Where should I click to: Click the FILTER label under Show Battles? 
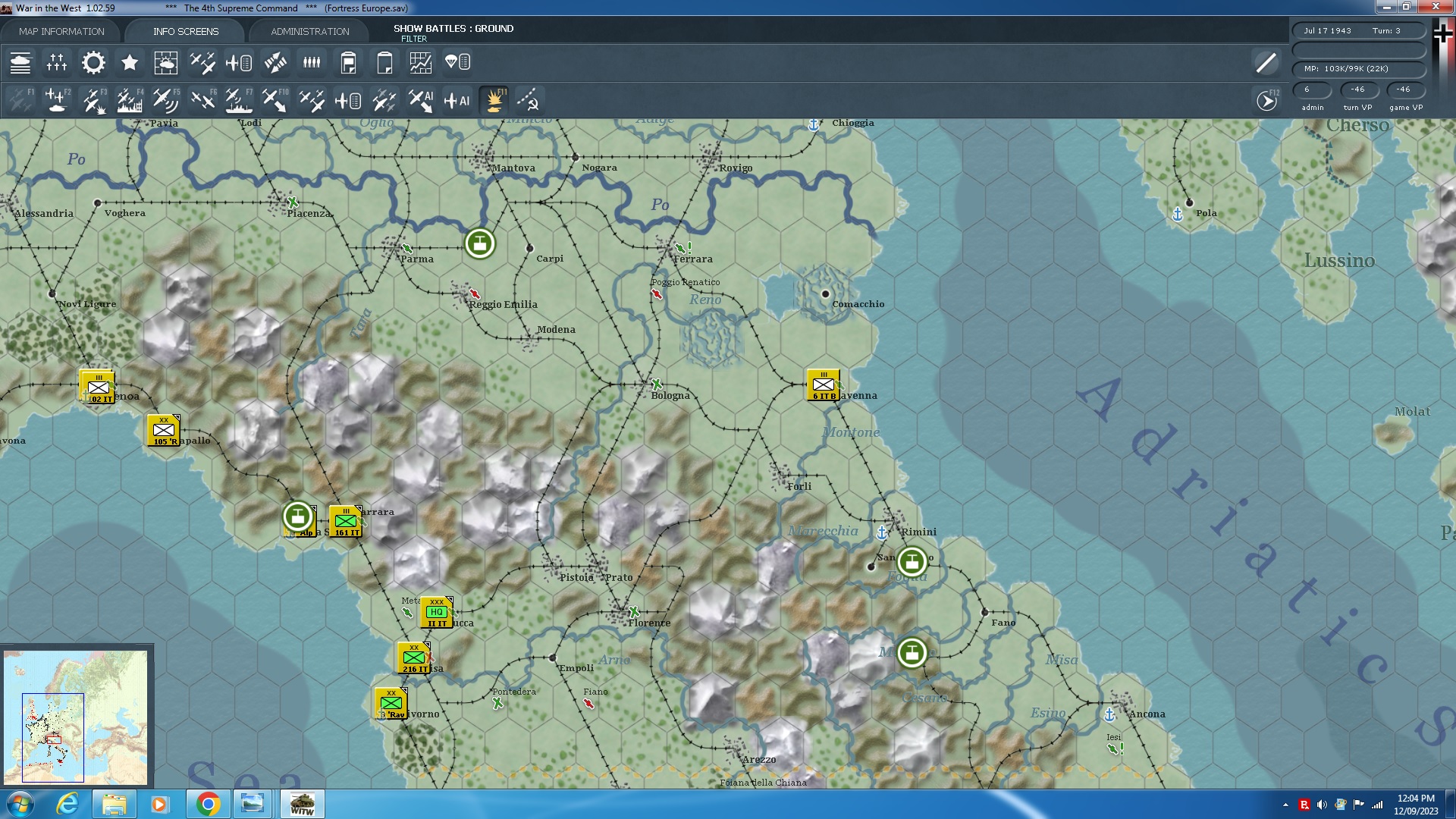414,39
